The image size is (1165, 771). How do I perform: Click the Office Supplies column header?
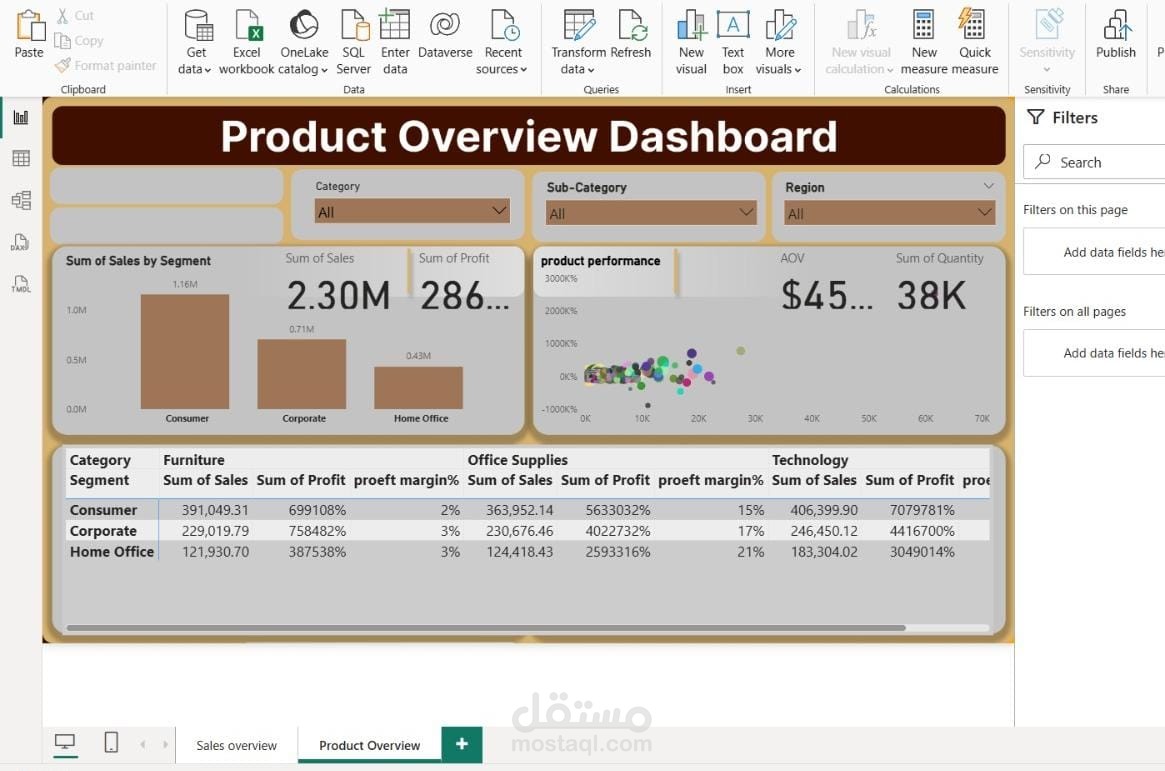(517, 460)
